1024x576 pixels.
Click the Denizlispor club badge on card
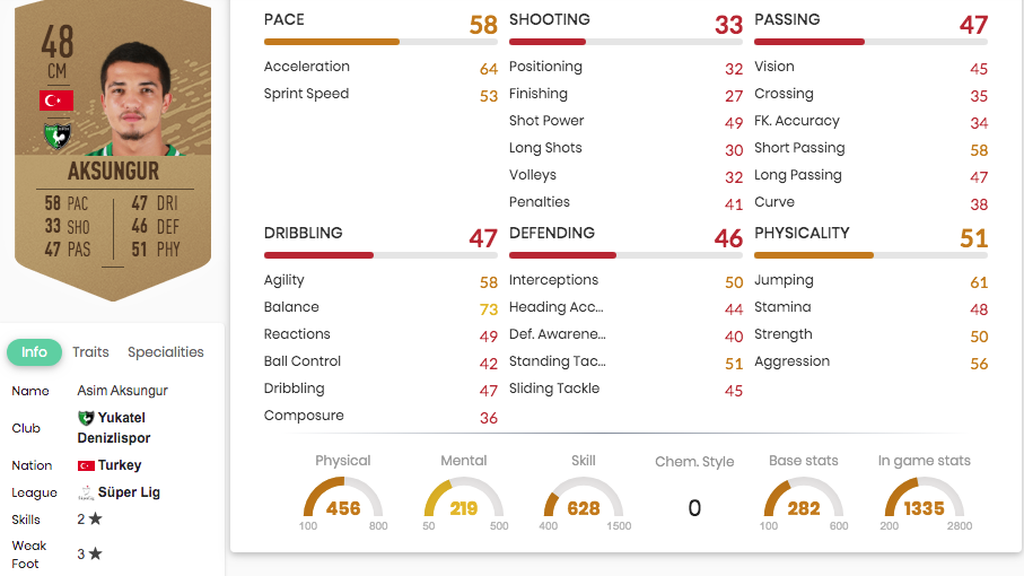click(x=57, y=136)
